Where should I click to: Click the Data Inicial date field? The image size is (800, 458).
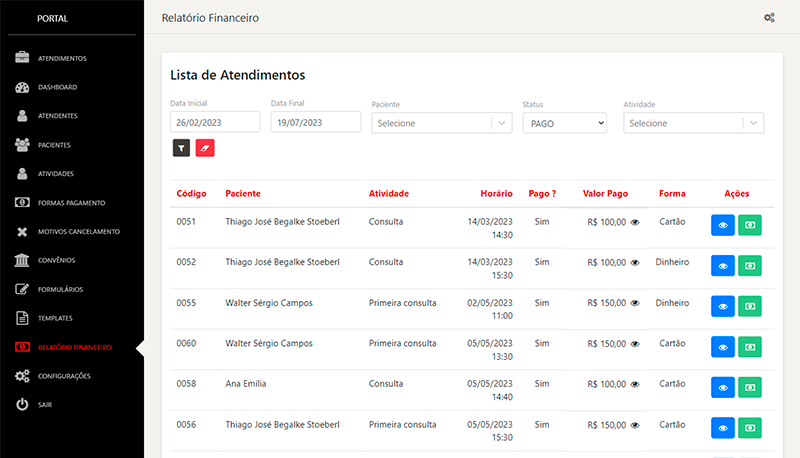click(x=215, y=122)
